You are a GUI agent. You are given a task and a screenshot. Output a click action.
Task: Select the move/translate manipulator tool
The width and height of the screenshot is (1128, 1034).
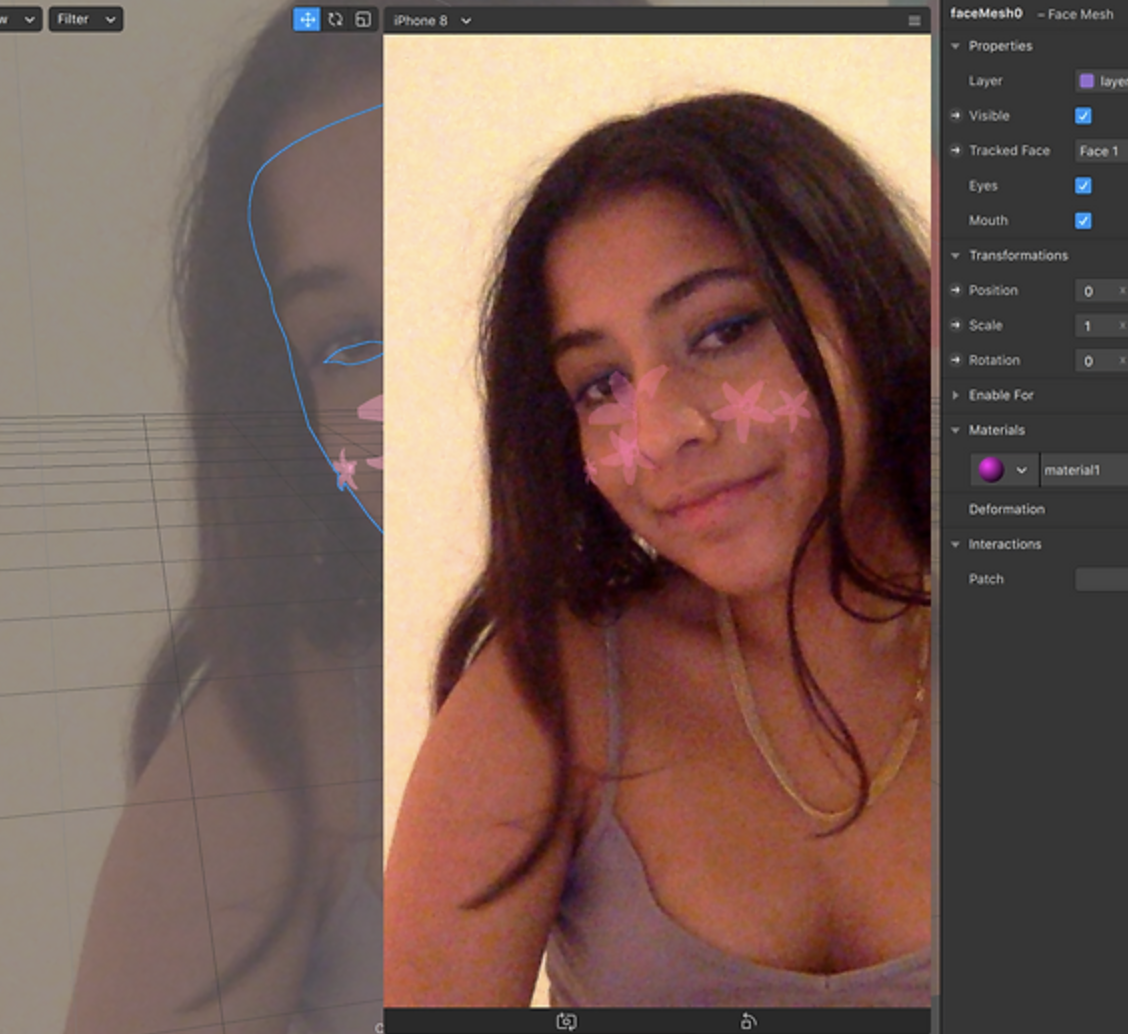point(306,19)
